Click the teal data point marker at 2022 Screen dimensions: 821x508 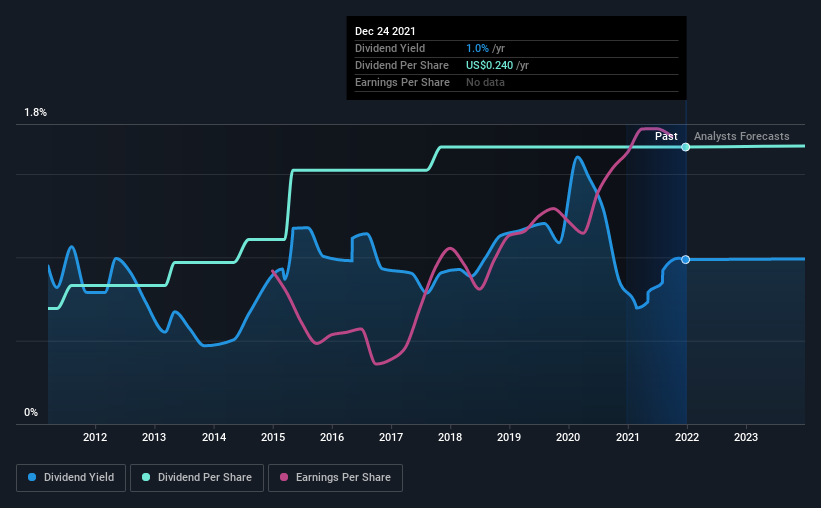(685, 147)
